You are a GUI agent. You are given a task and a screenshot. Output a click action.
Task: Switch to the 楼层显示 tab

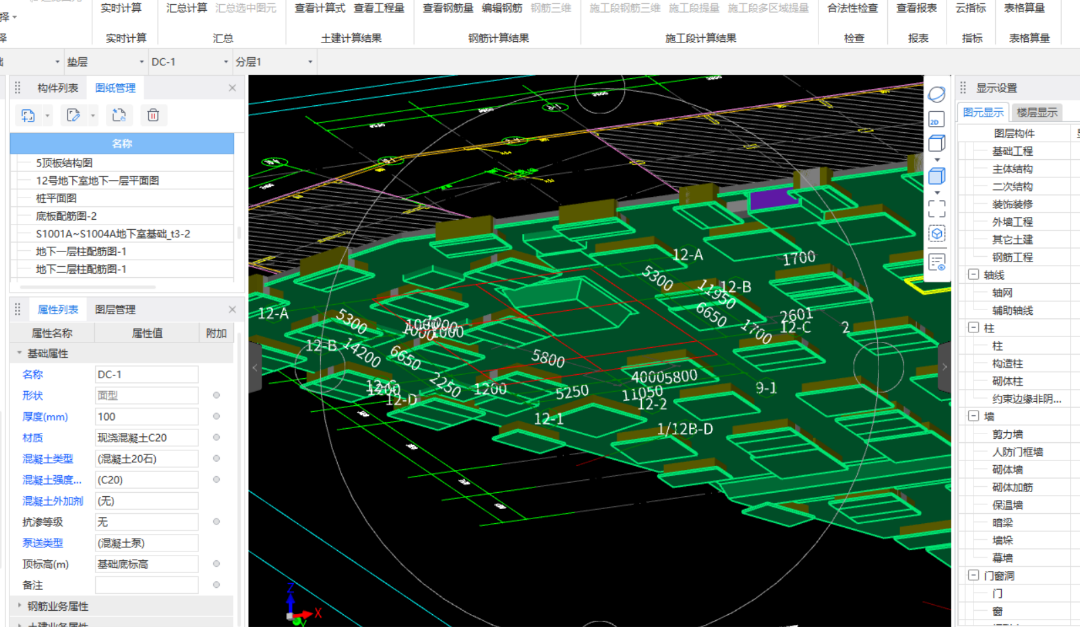coord(1037,112)
